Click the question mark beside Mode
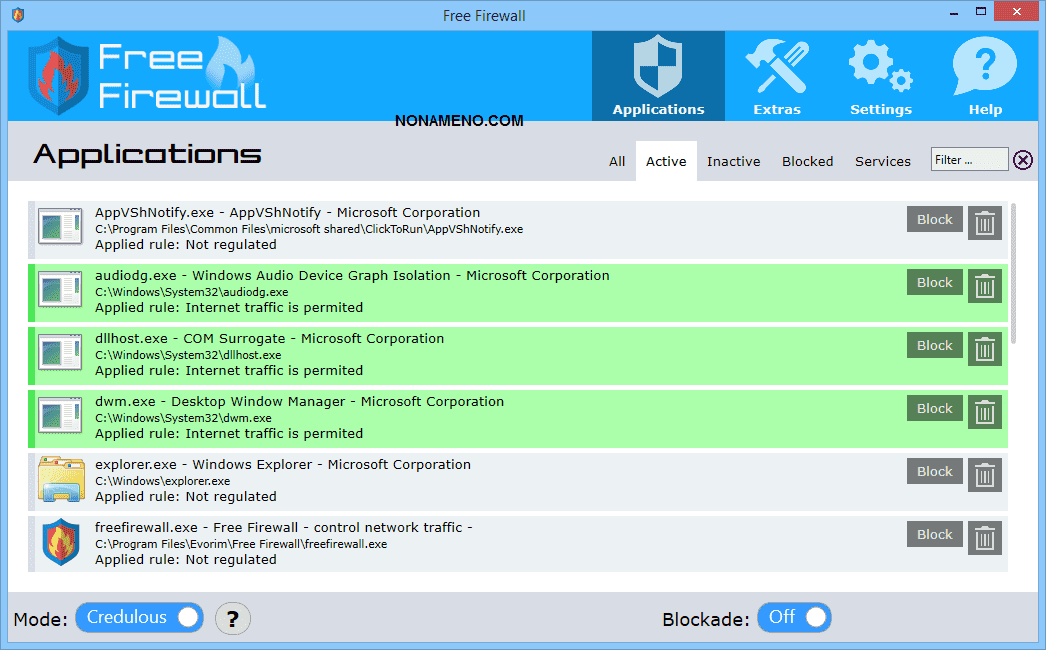Viewport: 1046px width, 650px height. [233, 619]
